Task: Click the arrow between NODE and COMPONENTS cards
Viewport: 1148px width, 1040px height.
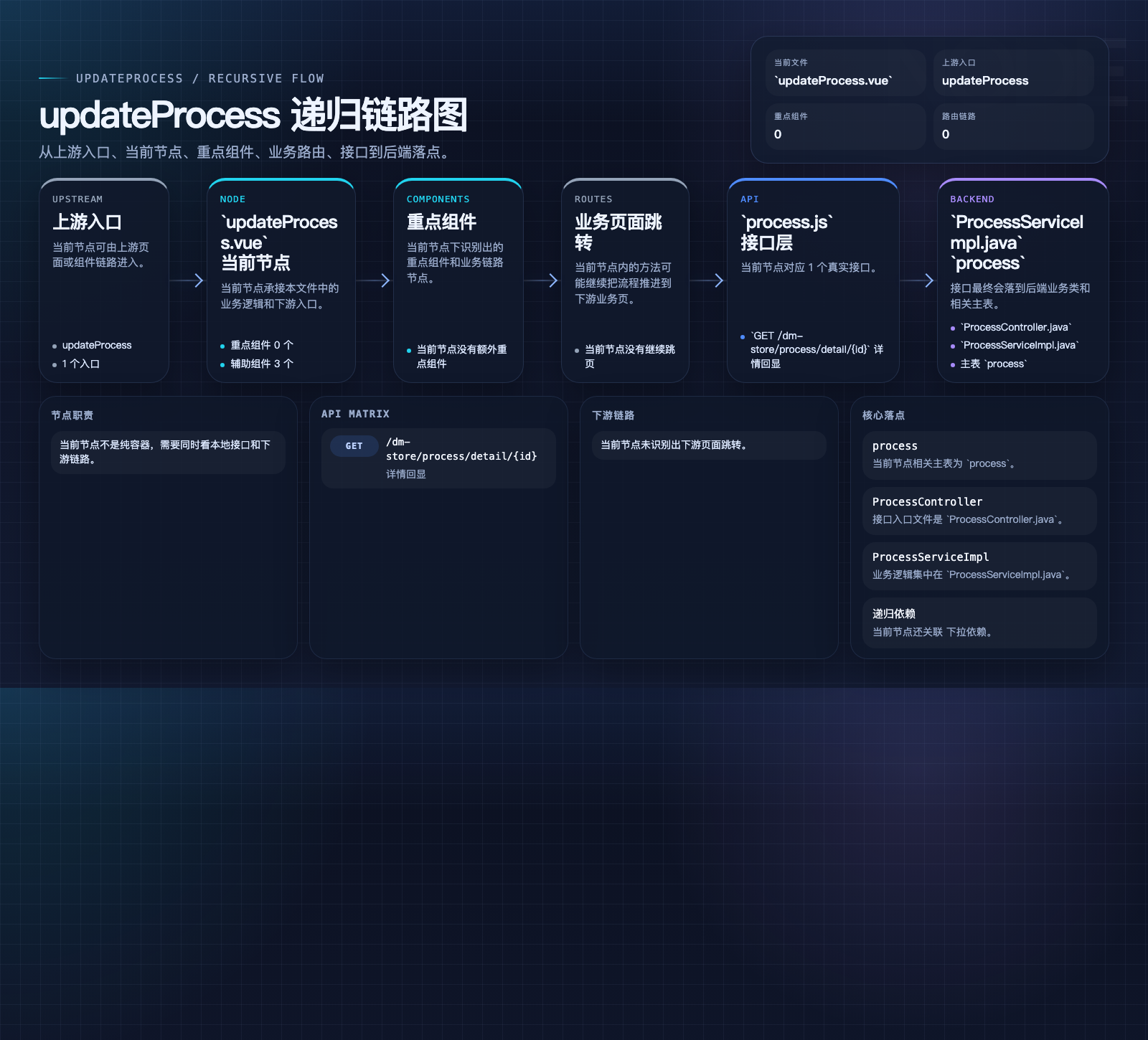Action: tap(374, 280)
